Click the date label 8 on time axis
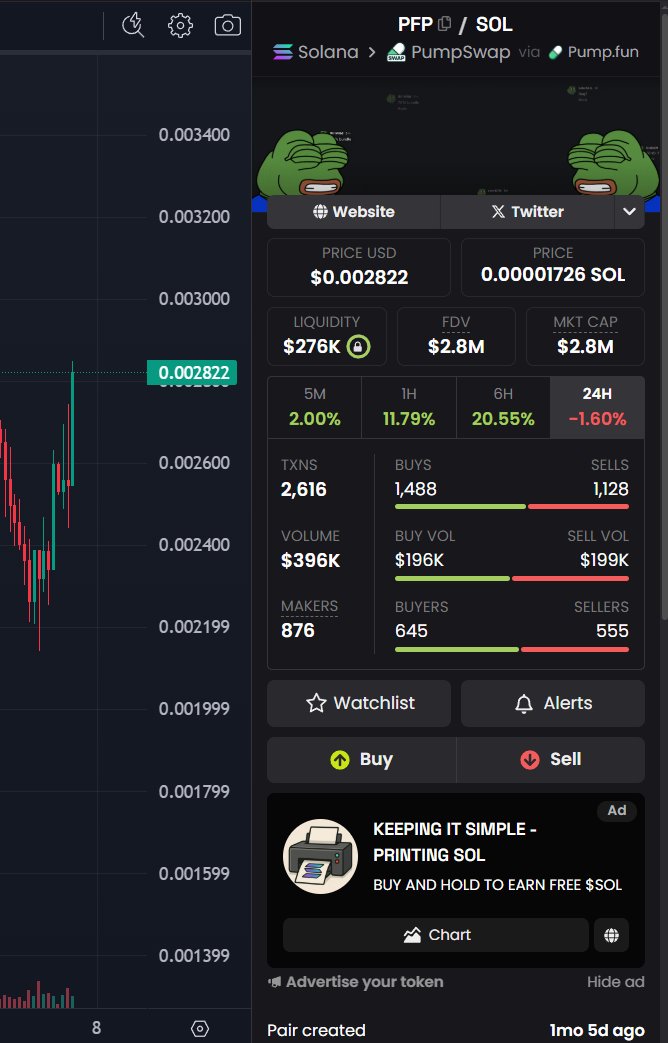The height and width of the screenshot is (1043, 668). pyautogui.click(x=96, y=1028)
